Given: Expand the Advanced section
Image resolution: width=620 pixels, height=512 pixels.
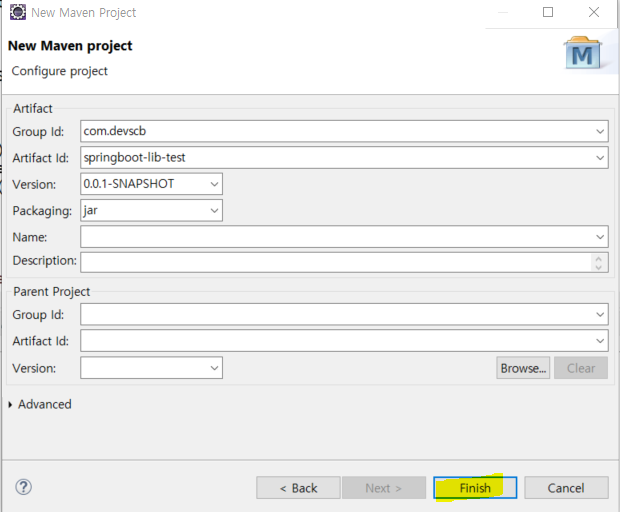Looking at the screenshot, I should (10, 404).
